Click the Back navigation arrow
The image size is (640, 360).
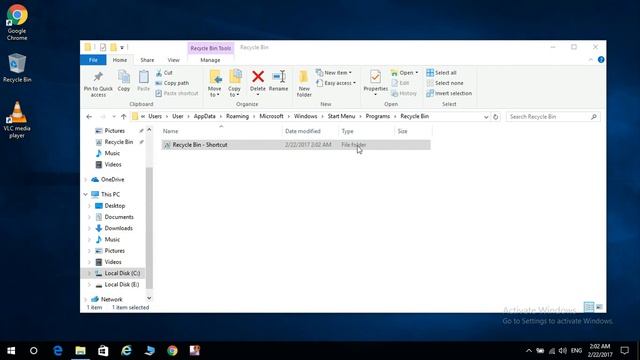pos(89,117)
